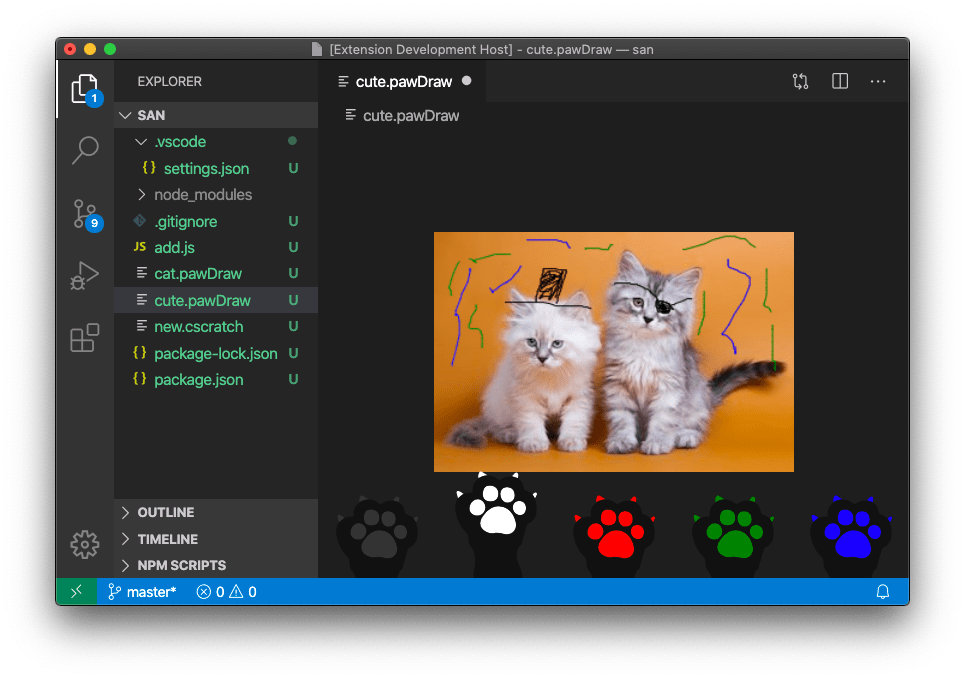Open the Manage settings gear icon

coord(84,544)
